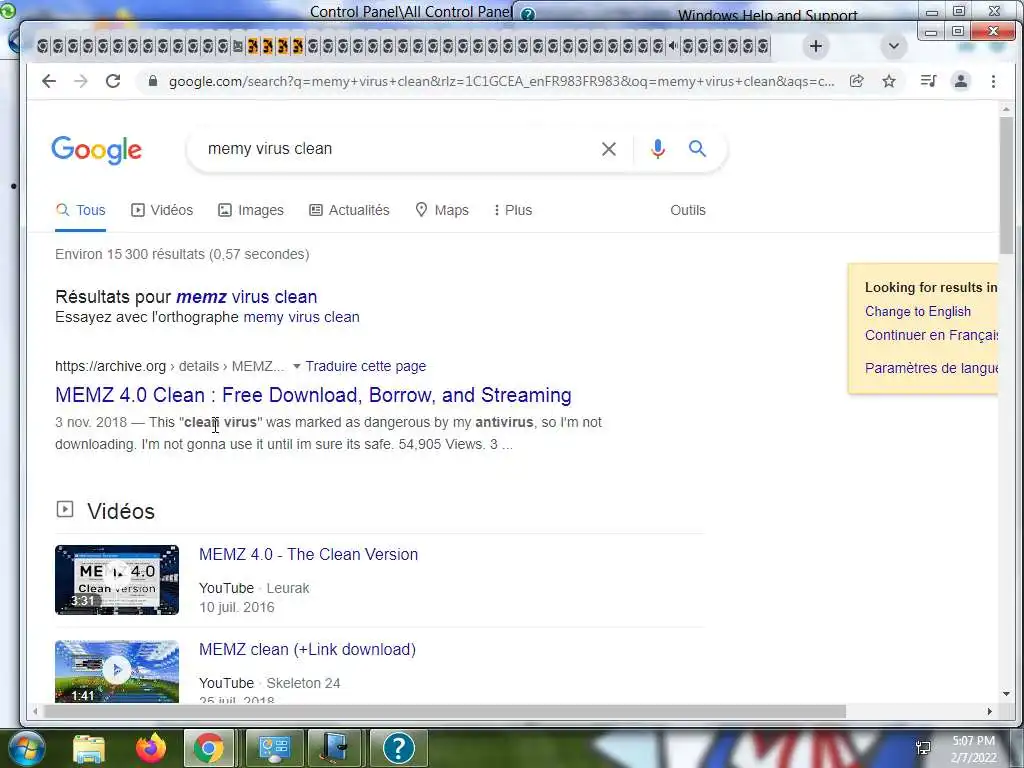The image size is (1024, 768).
Task: Switch to the Actualités tab
Action: pyautogui.click(x=349, y=210)
